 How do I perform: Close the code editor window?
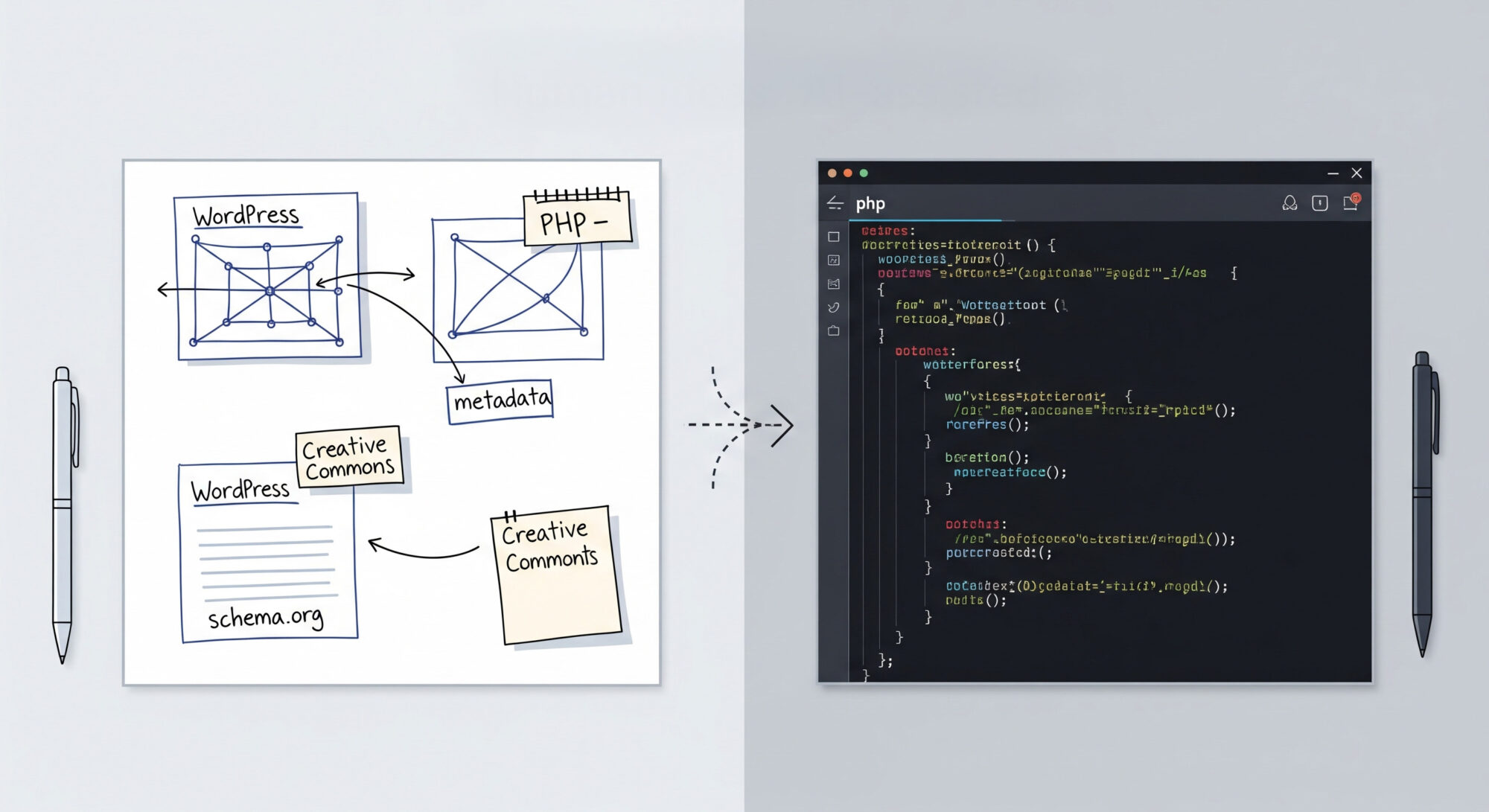click(1356, 173)
